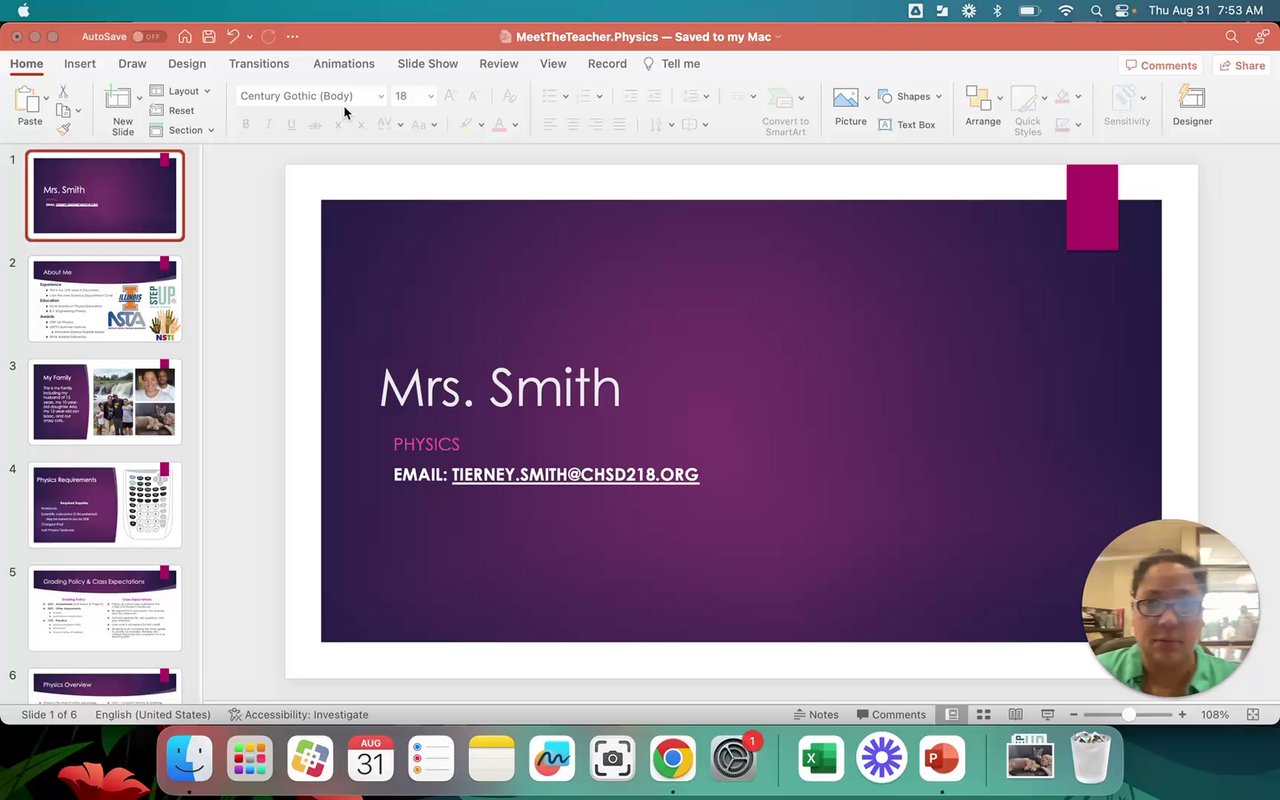
Task: Search the document with the magnifier icon
Action: point(1232,37)
